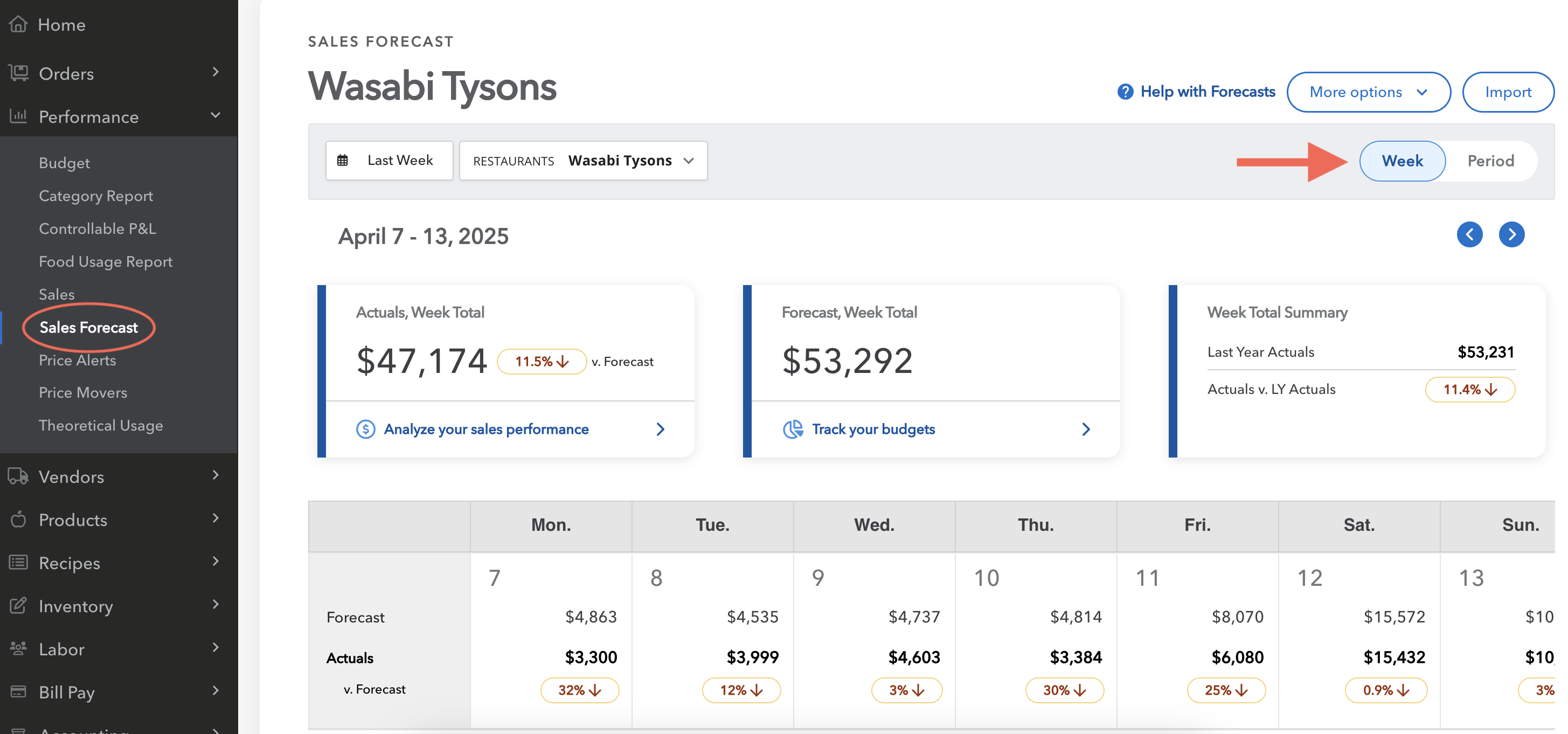Open the More options dropdown
The image size is (1568, 734).
pyautogui.click(x=1368, y=92)
